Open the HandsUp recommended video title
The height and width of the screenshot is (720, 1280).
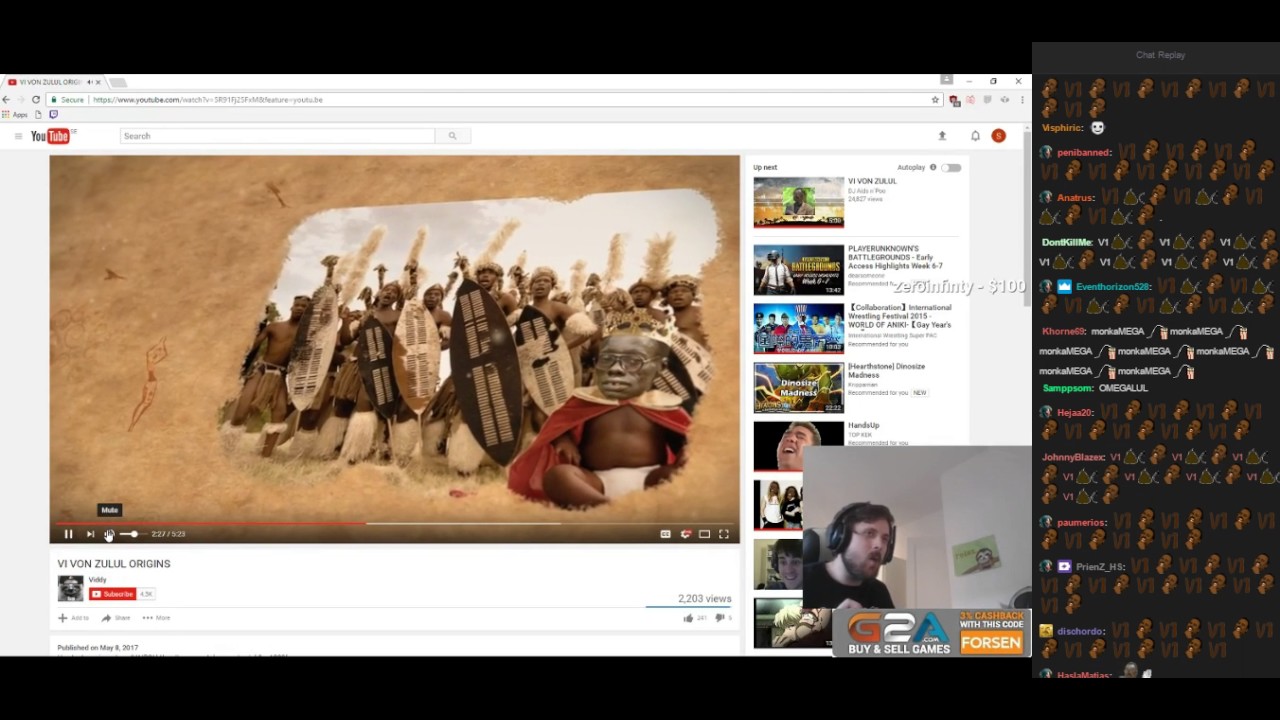coord(863,426)
